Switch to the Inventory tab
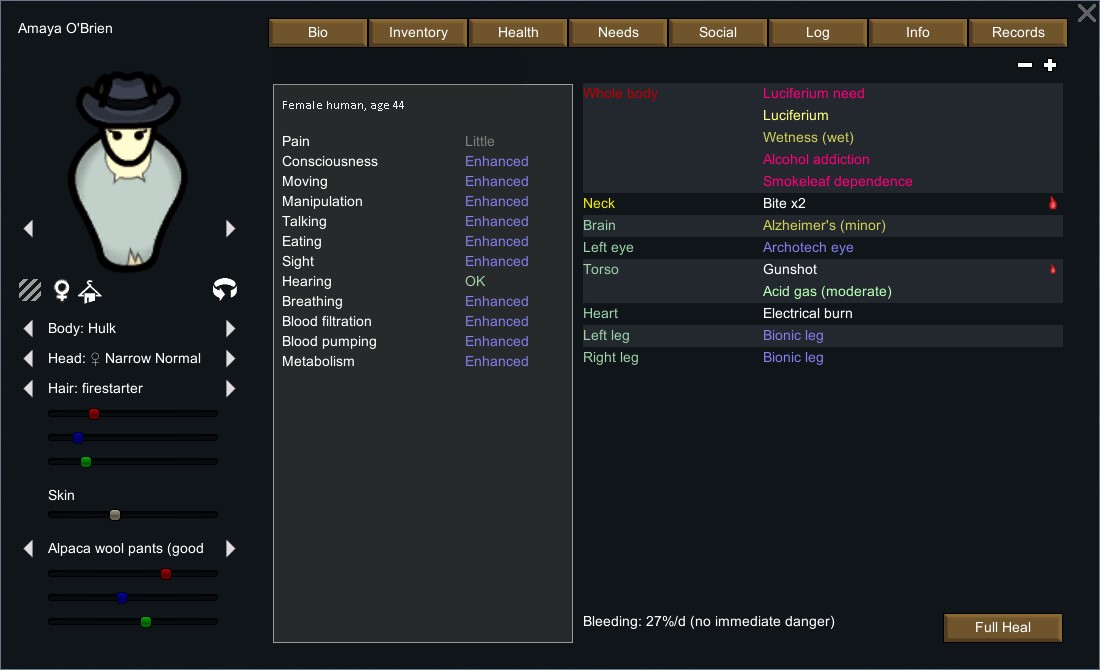The width and height of the screenshot is (1100, 670). click(x=418, y=32)
